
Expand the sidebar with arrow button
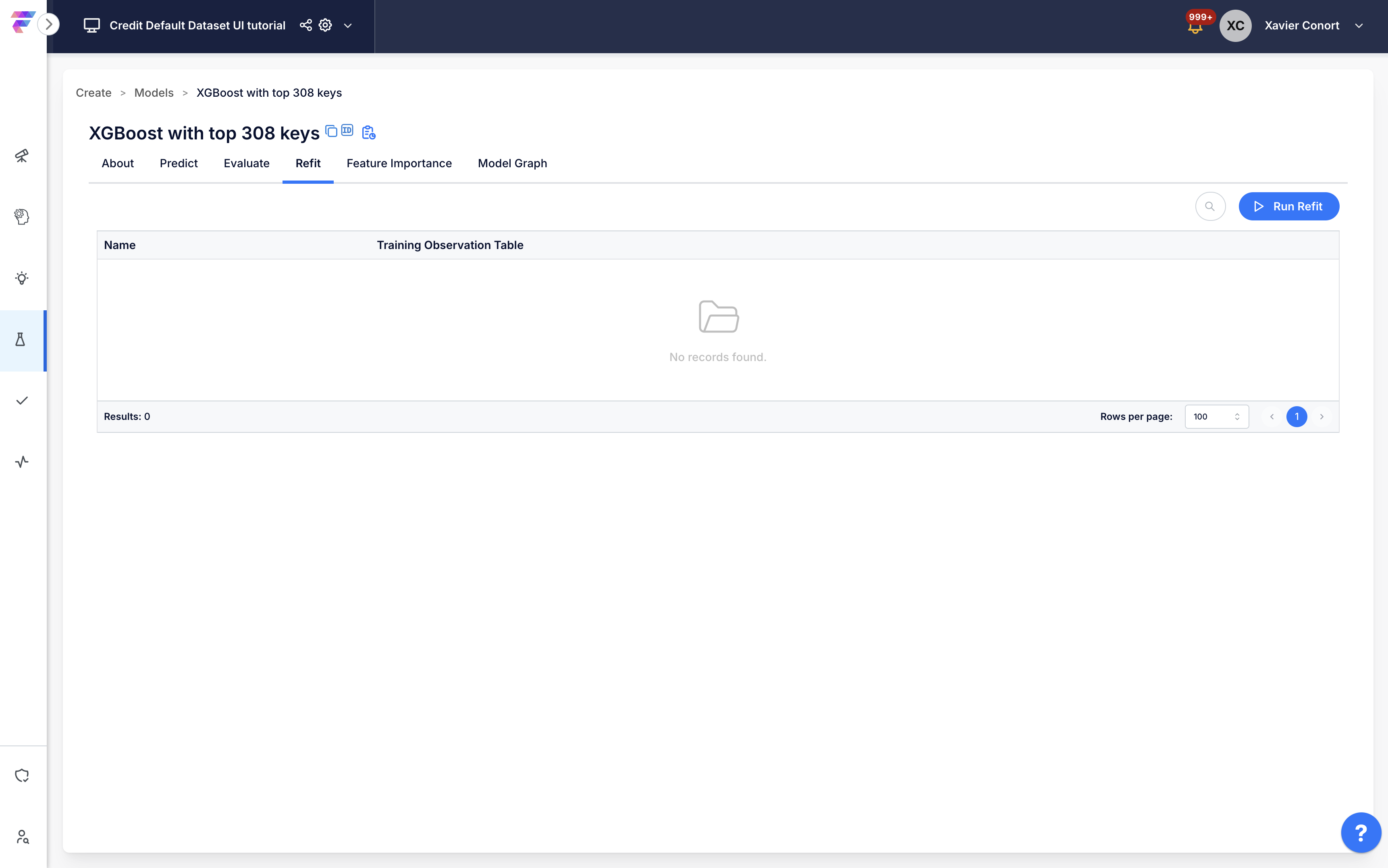point(49,25)
